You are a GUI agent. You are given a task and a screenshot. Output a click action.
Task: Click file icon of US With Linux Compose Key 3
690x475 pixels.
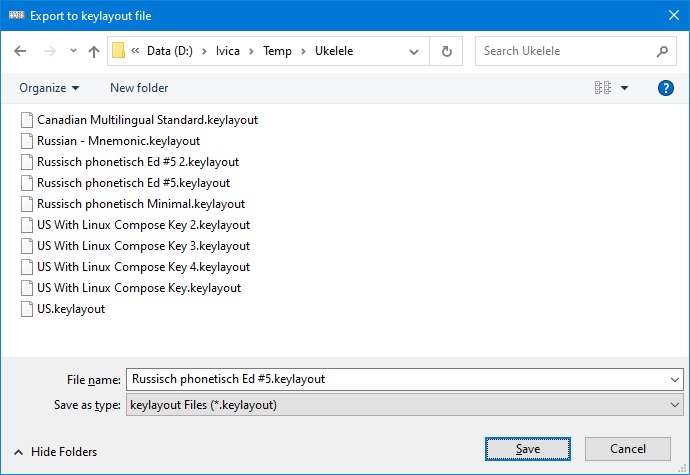(27, 246)
